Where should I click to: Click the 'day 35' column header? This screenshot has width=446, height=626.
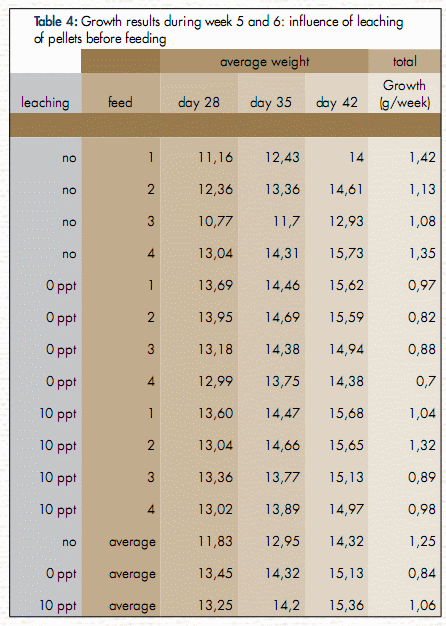coord(271,103)
